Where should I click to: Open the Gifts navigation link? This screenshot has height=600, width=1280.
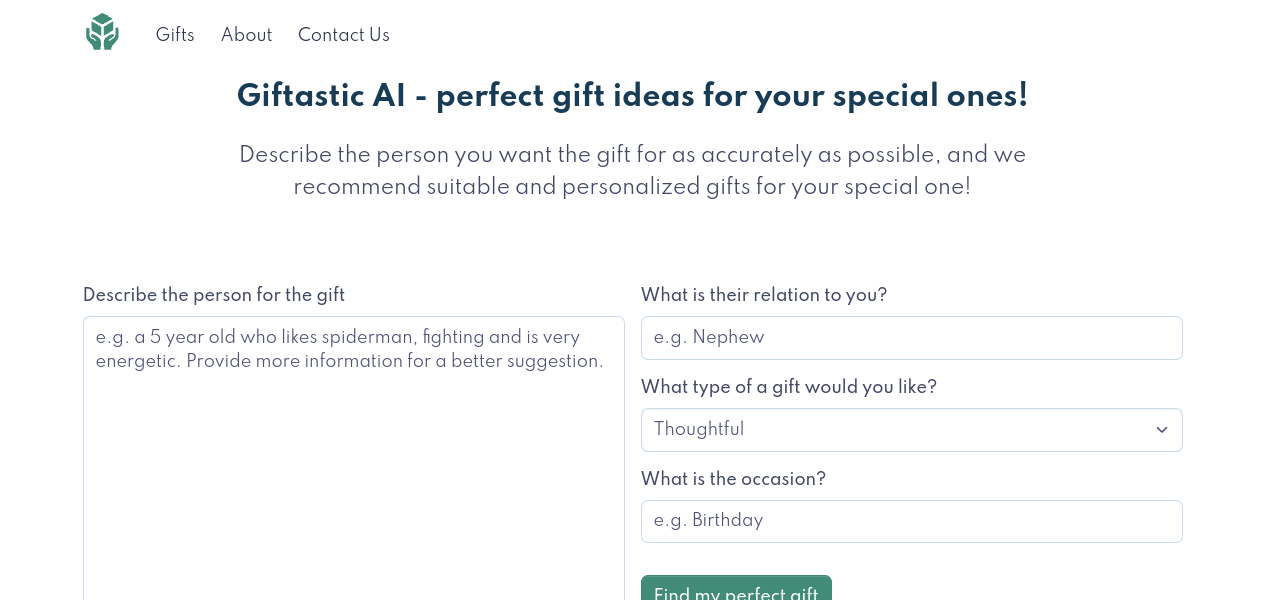(175, 35)
